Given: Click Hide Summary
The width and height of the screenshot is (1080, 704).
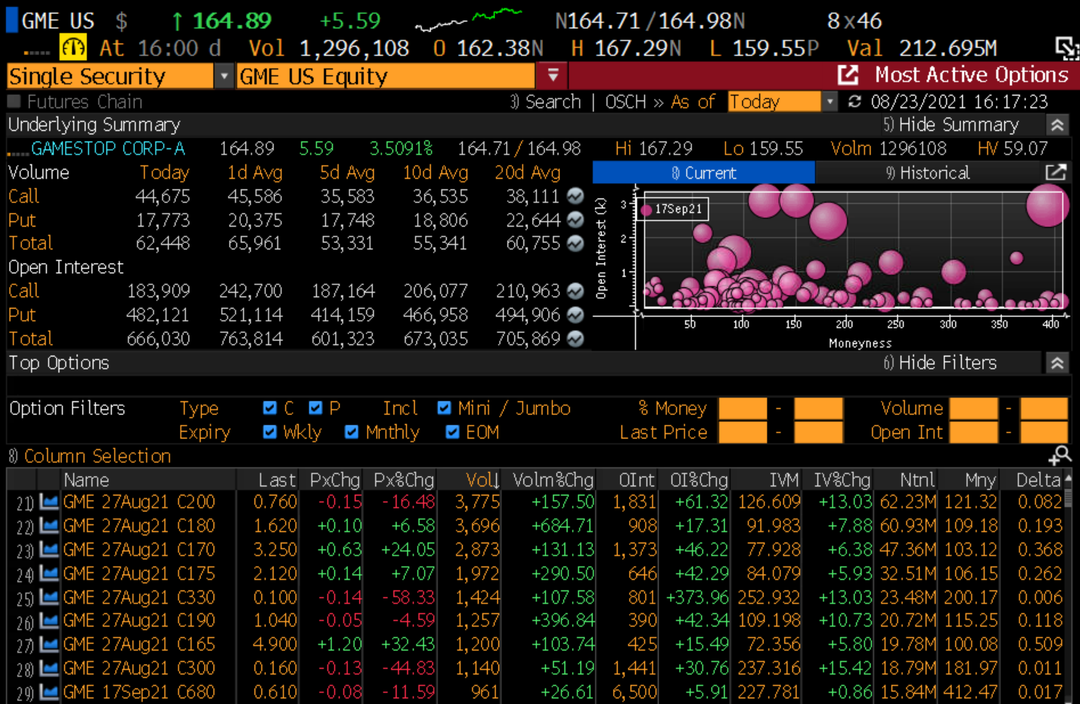Looking at the screenshot, I should tap(951, 125).
